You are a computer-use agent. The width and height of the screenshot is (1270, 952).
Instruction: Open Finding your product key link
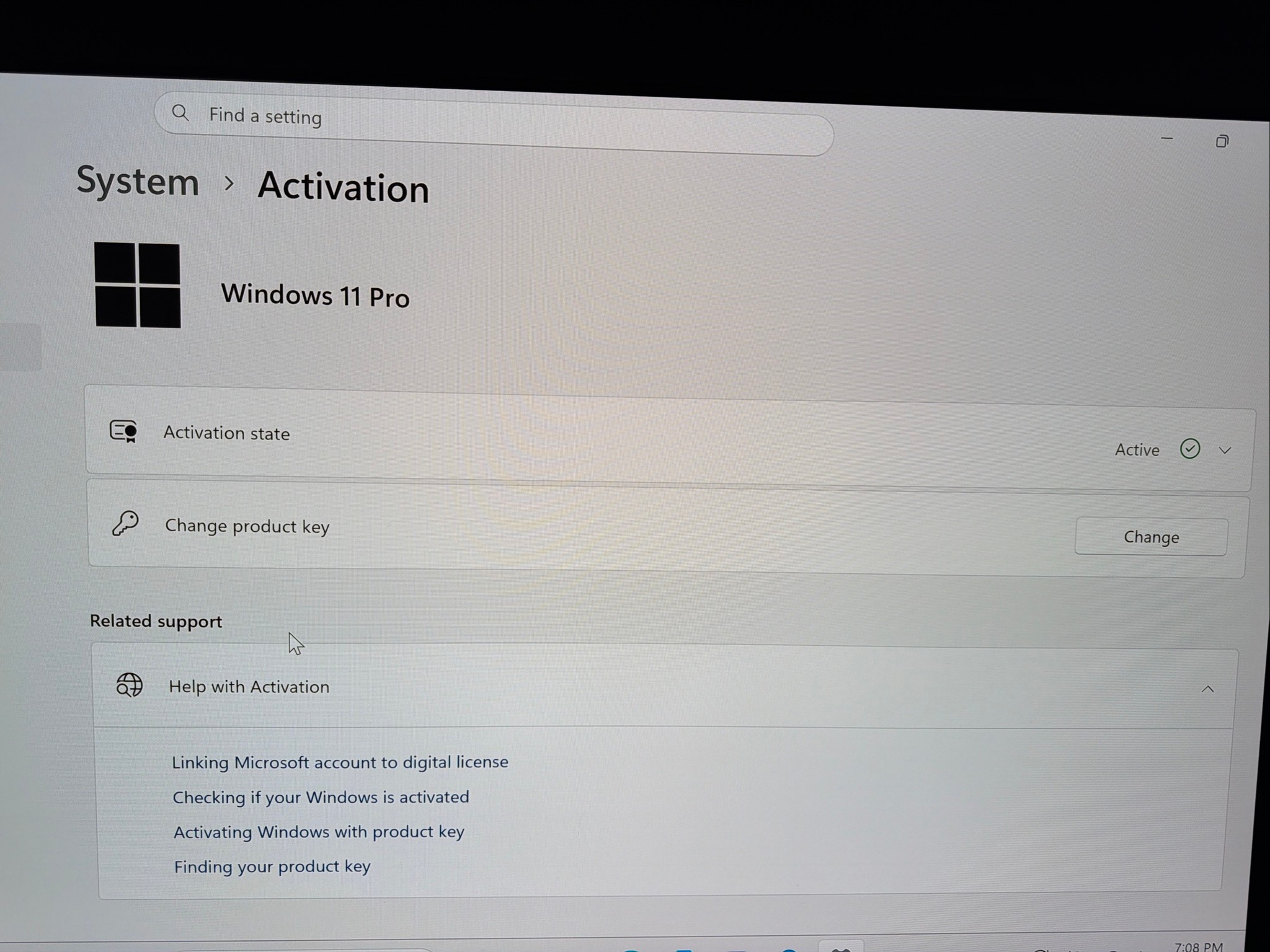pos(272,866)
